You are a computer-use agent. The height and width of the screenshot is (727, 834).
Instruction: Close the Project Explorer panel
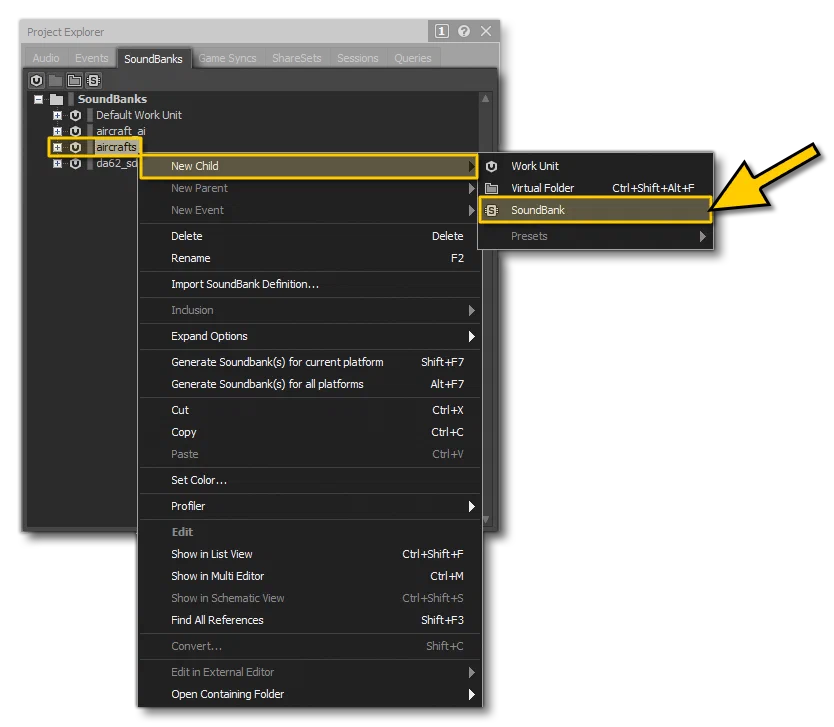pyautogui.click(x=486, y=31)
